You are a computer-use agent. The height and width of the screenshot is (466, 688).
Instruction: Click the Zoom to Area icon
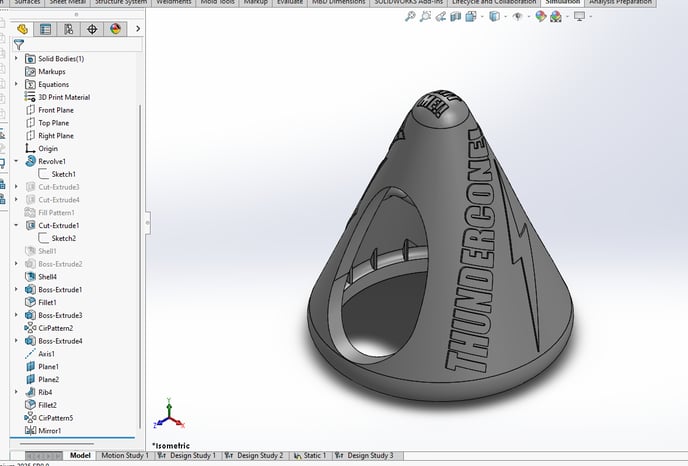click(425, 17)
